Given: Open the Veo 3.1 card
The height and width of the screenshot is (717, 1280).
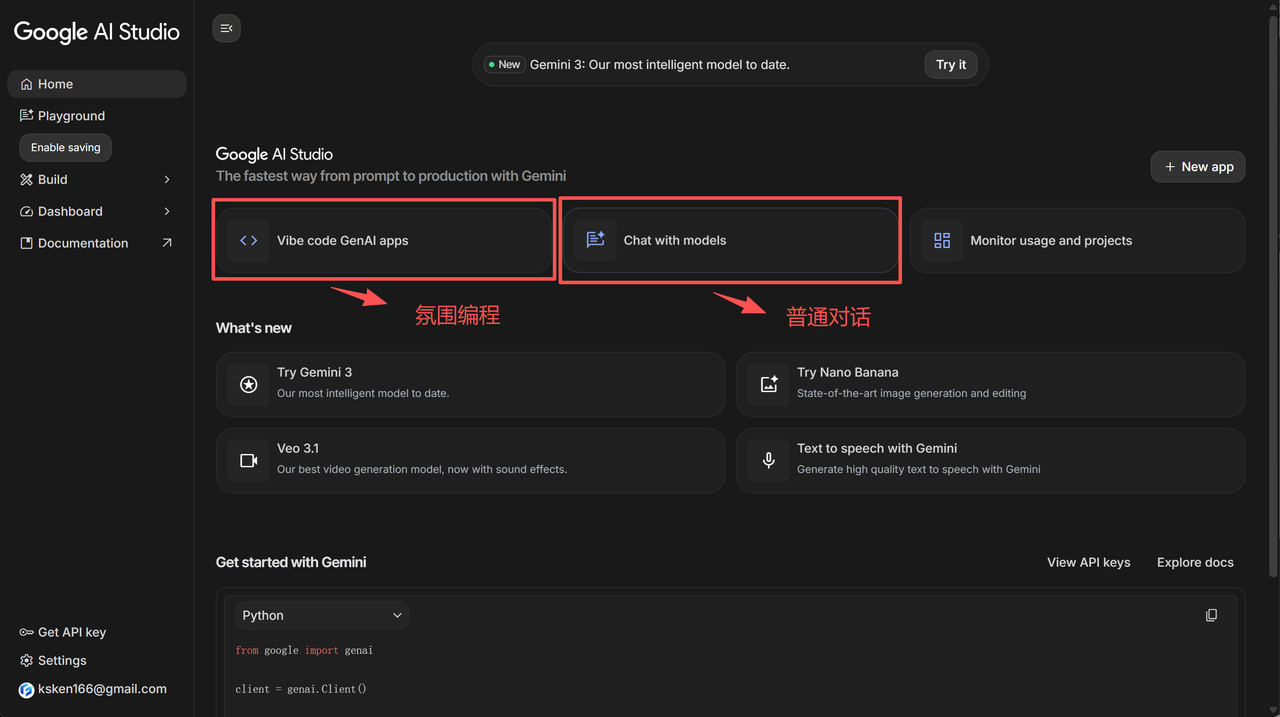Looking at the screenshot, I should (470, 460).
